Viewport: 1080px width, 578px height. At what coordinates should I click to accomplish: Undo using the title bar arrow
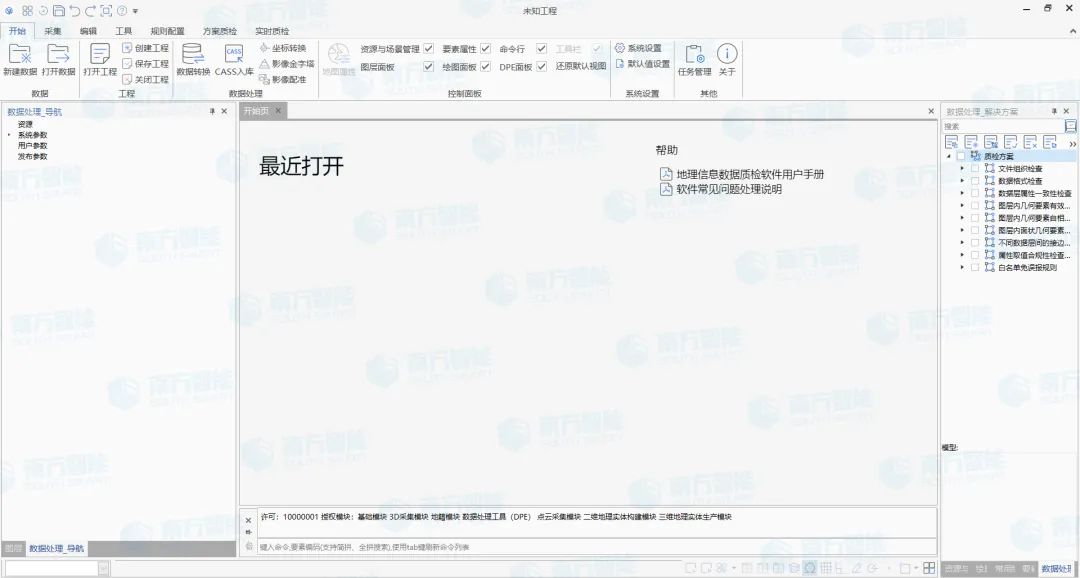click(74, 10)
